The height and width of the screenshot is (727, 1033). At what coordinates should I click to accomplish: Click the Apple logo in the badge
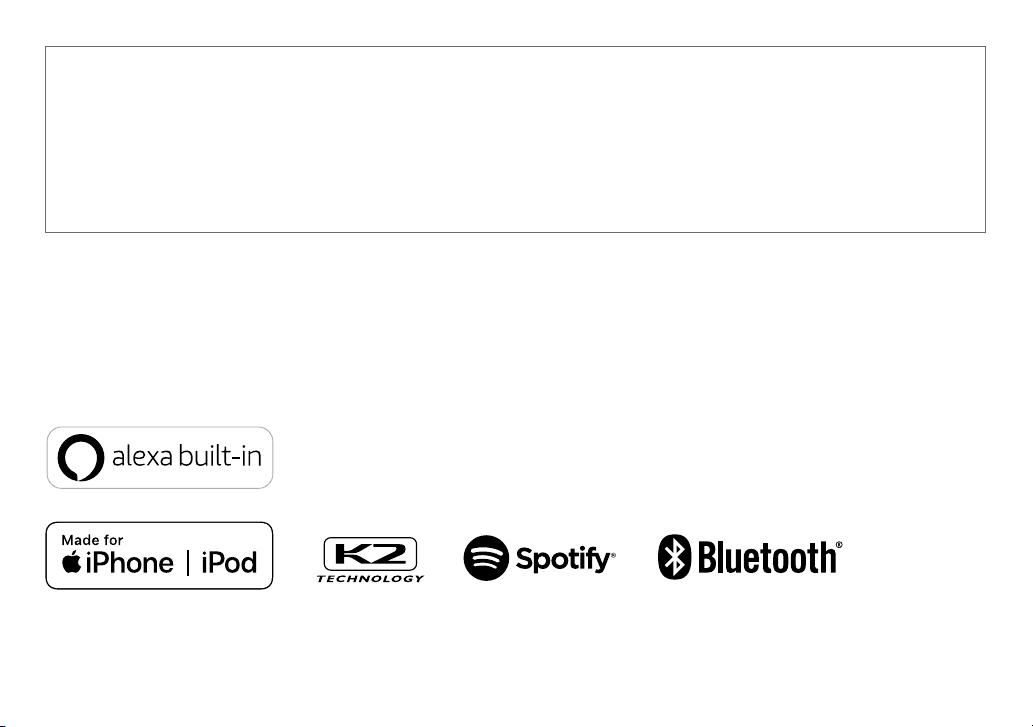[x=71, y=562]
